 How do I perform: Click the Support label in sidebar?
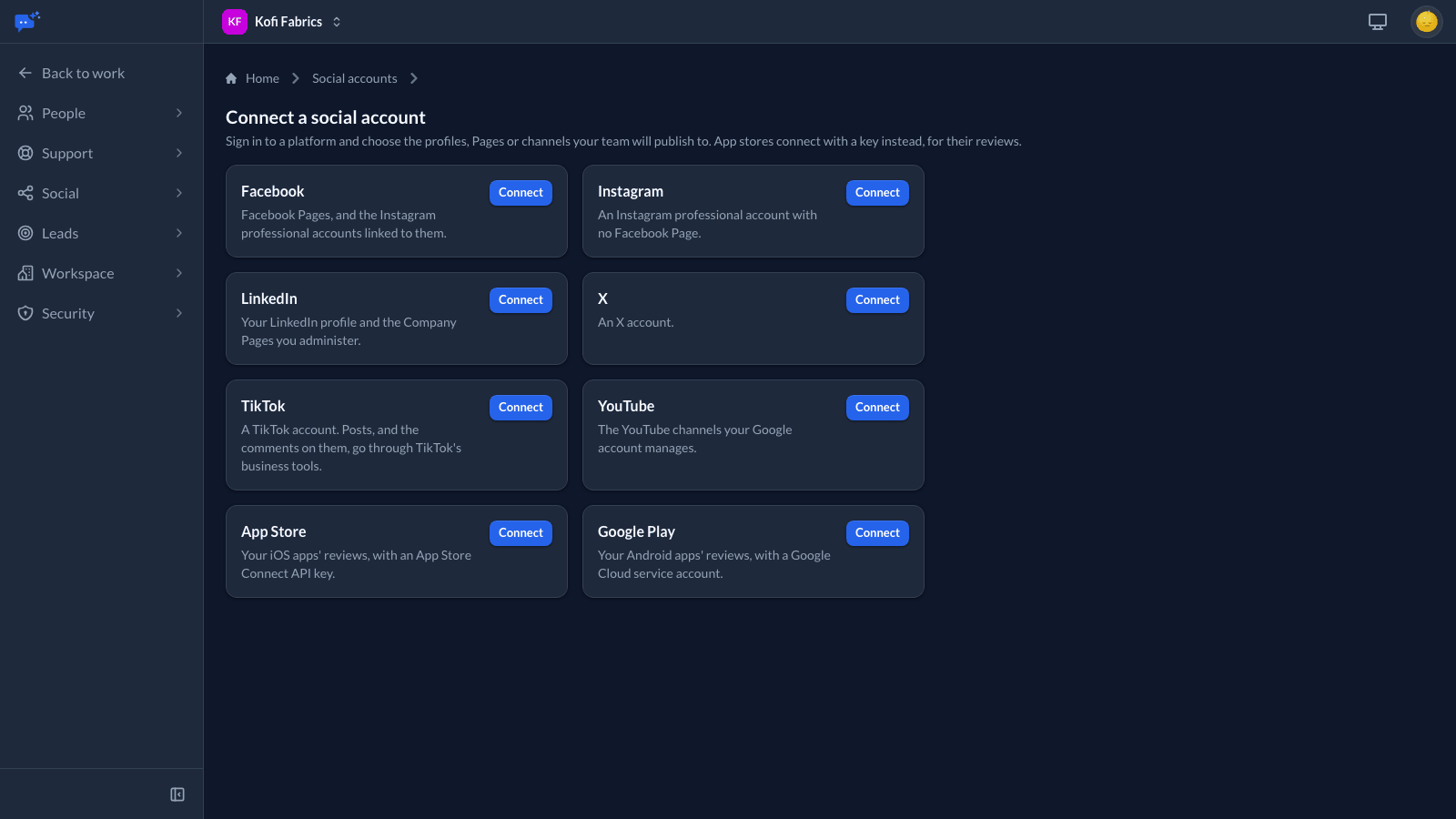(x=67, y=153)
